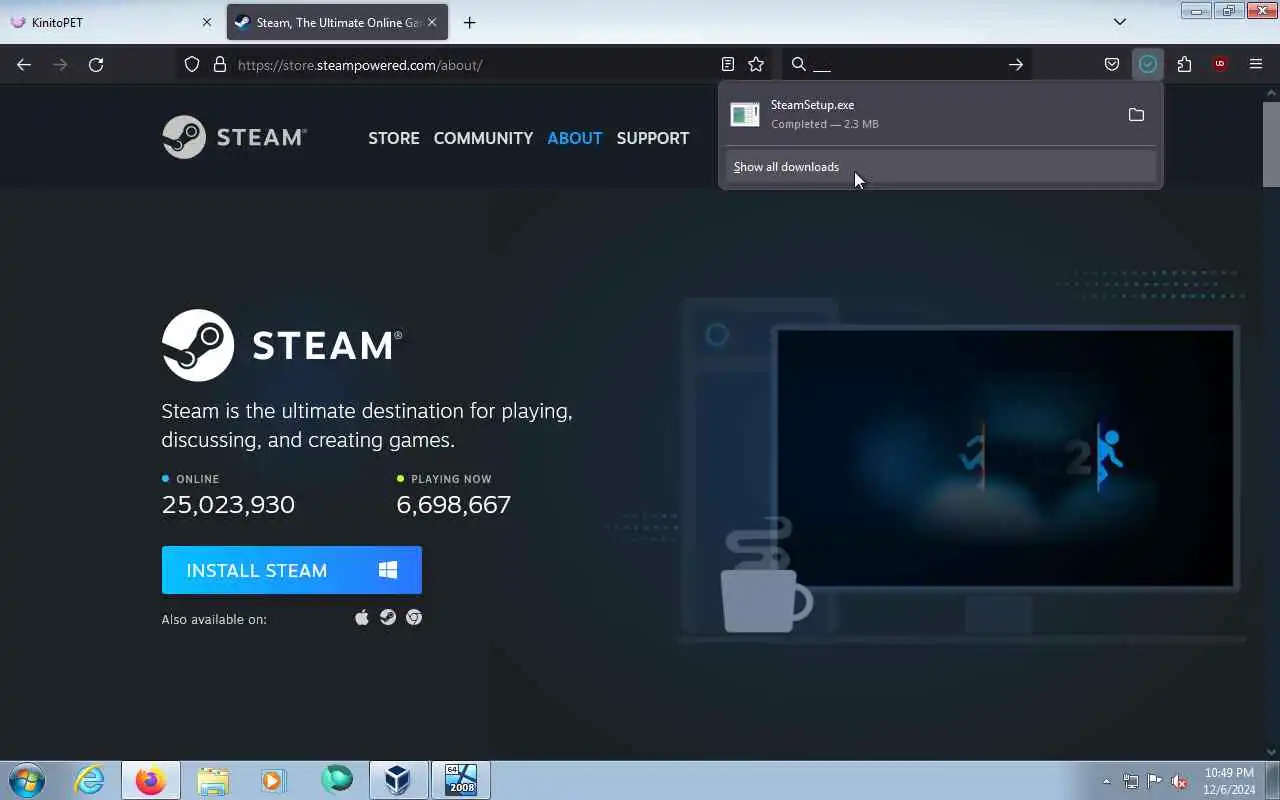Choose the Chrome OS download icon

tap(414, 618)
